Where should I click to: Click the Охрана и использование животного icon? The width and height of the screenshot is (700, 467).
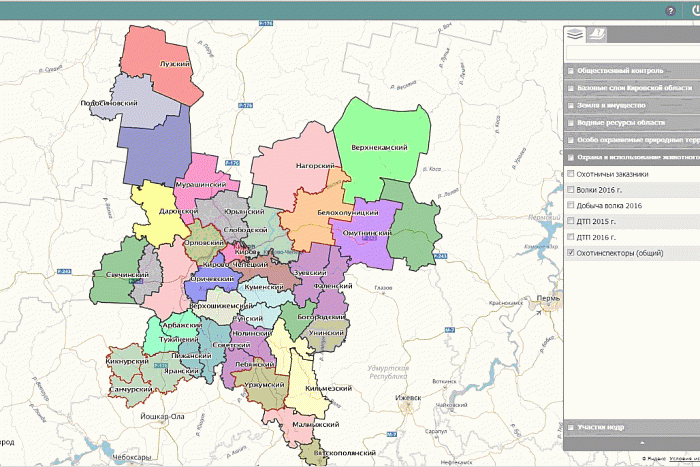[571, 158]
